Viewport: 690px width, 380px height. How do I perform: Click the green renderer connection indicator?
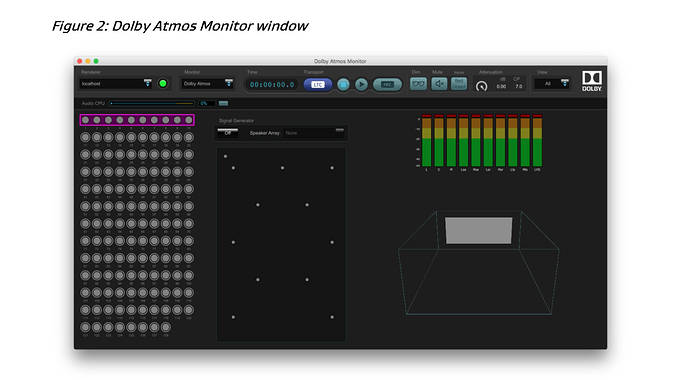pyautogui.click(x=163, y=84)
